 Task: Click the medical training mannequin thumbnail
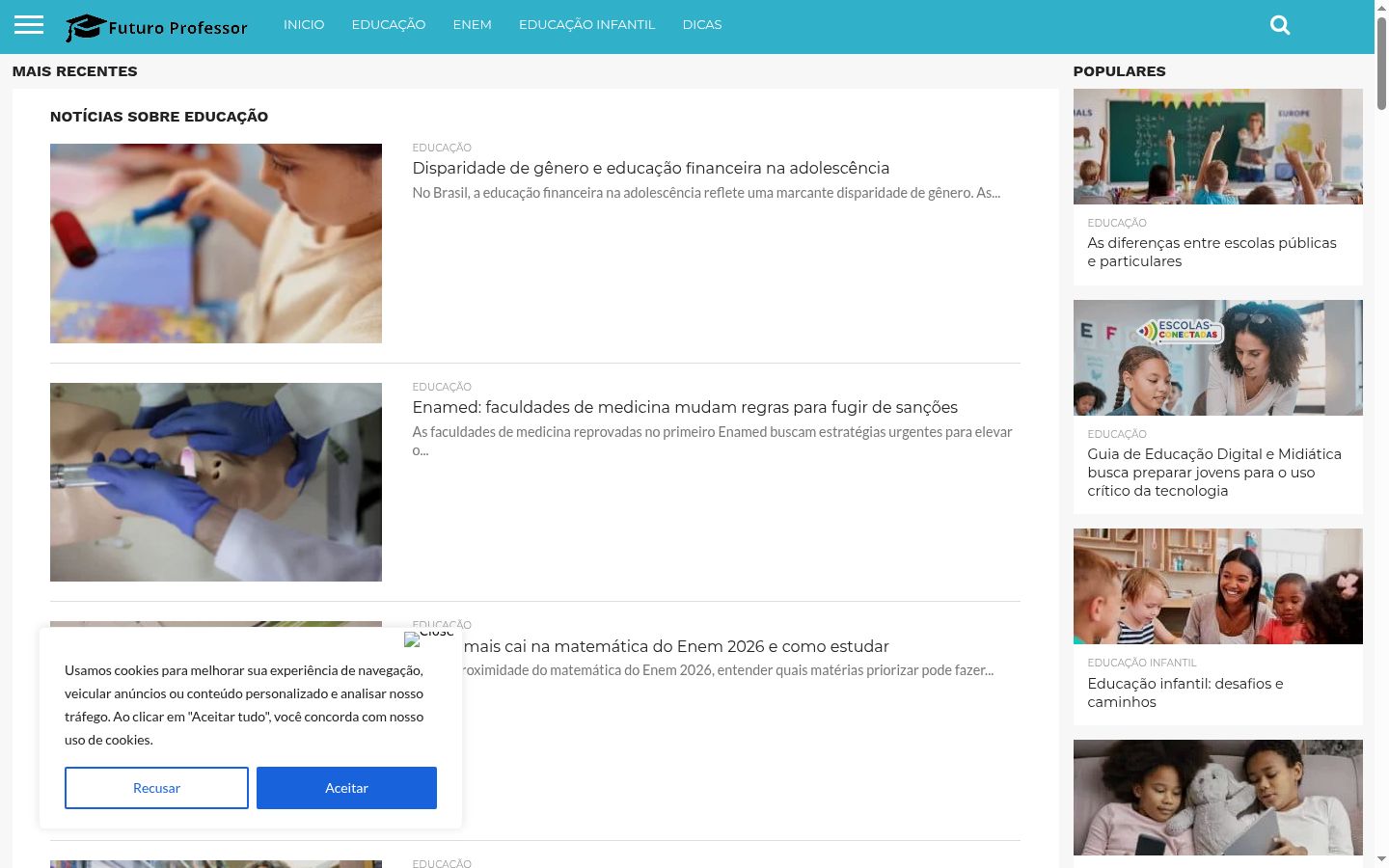coord(216,482)
